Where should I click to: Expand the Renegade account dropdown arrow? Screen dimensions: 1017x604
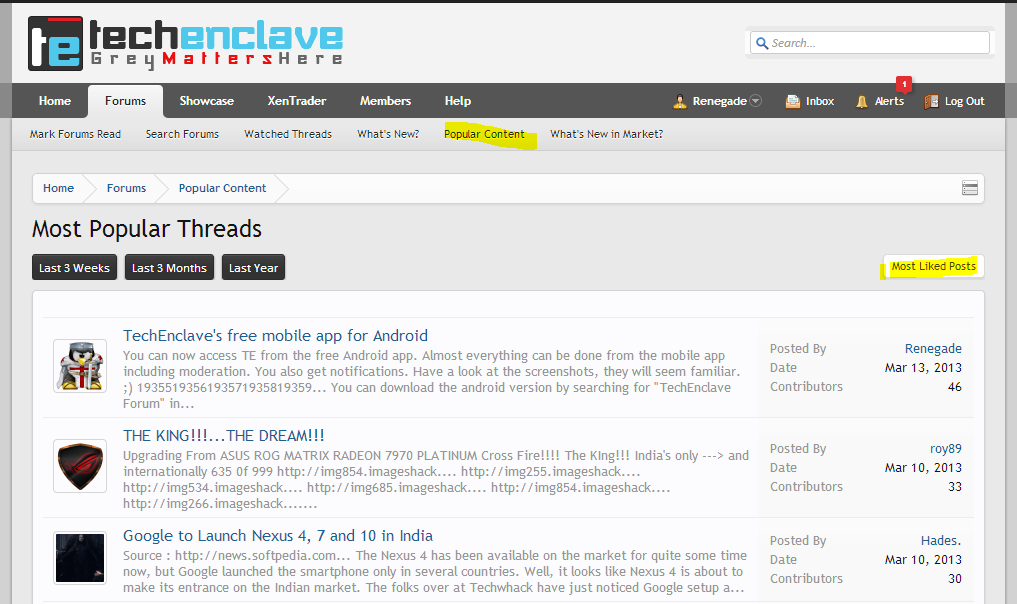pyautogui.click(x=756, y=101)
